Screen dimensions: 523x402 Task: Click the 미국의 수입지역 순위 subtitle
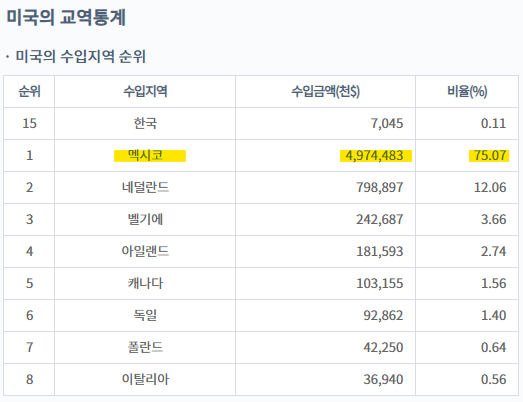(80, 56)
